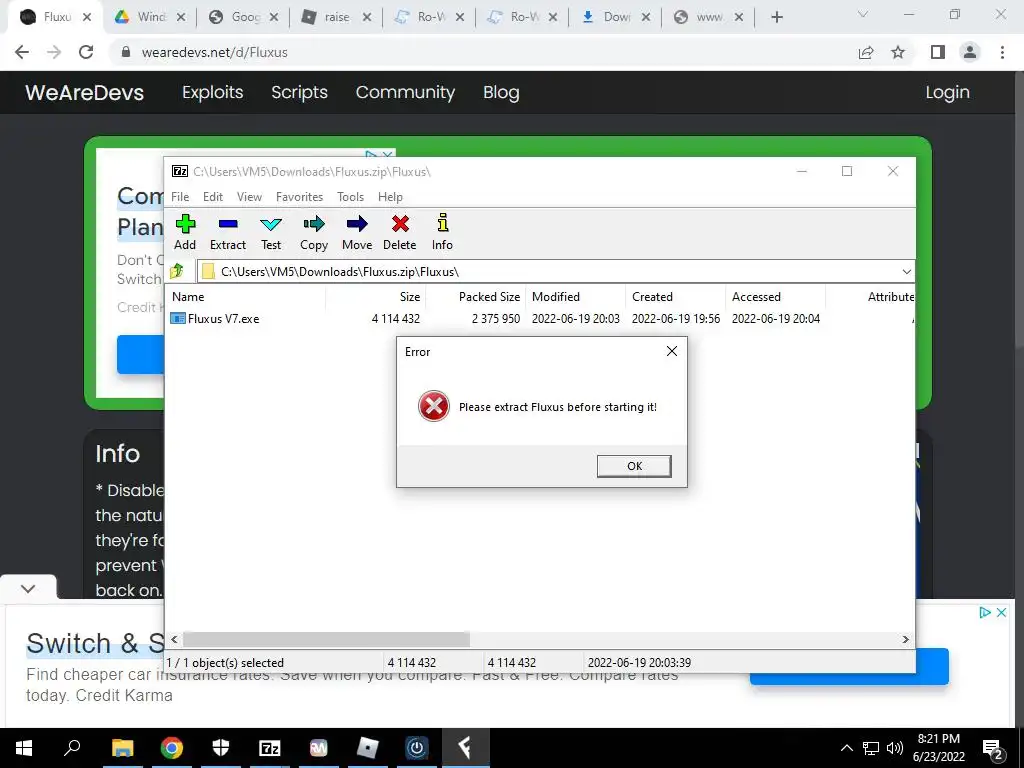Reload the page in Chrome
The image size is (1024, 768).
[x=86, y=52]
